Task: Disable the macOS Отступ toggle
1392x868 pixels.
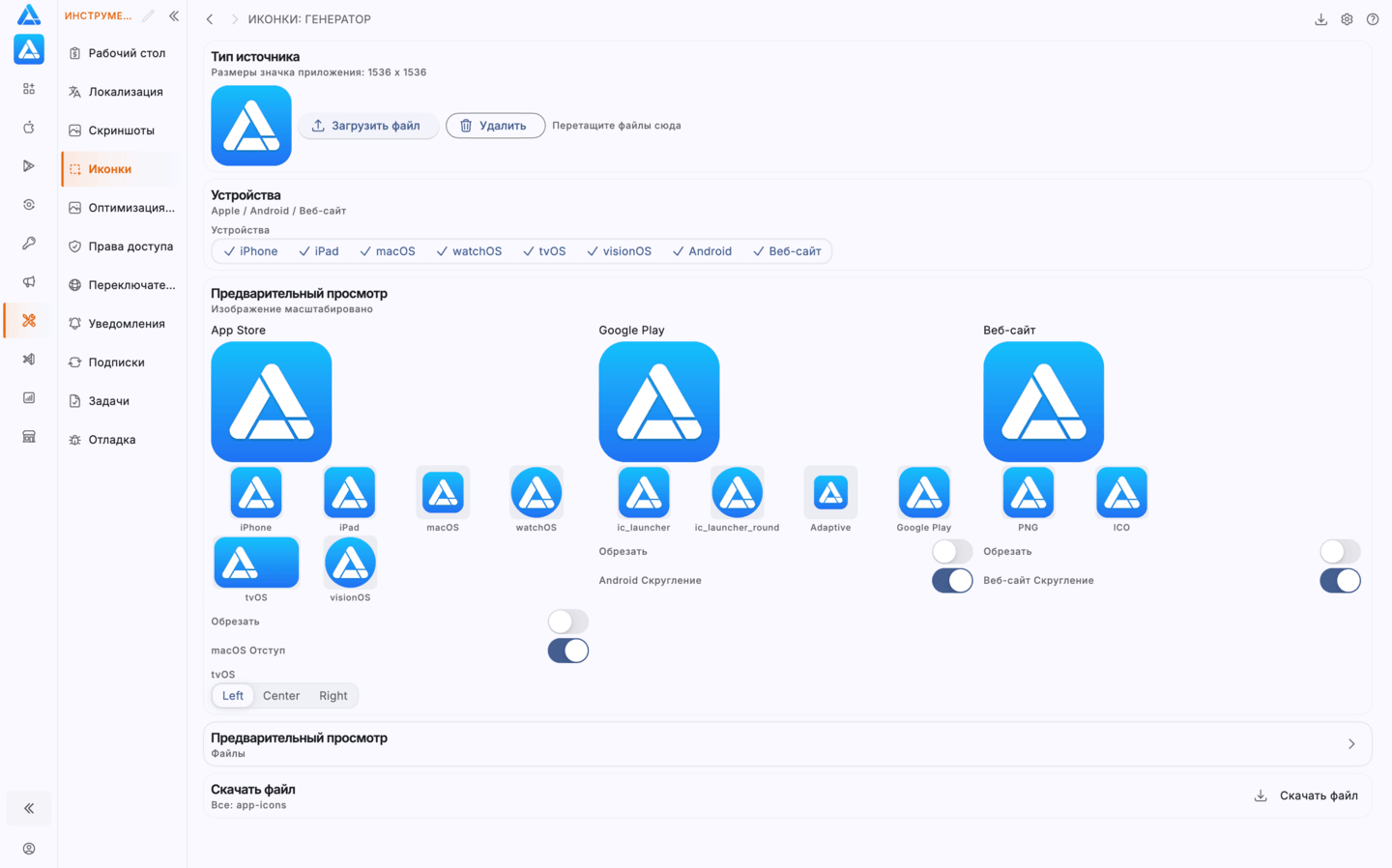Action: tap(567, 651)
